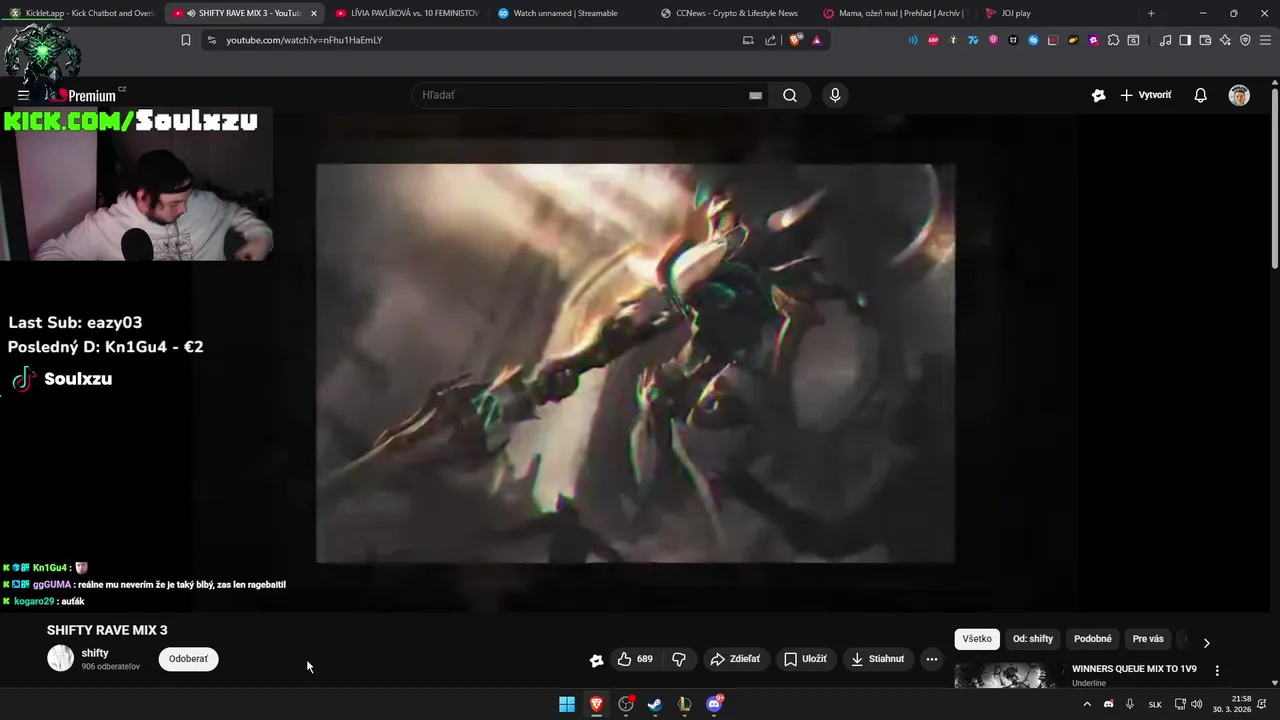This screenshot has height=720, width=1280.
Task: Open Brave browser on taskbar
Action: click(596, 704)
